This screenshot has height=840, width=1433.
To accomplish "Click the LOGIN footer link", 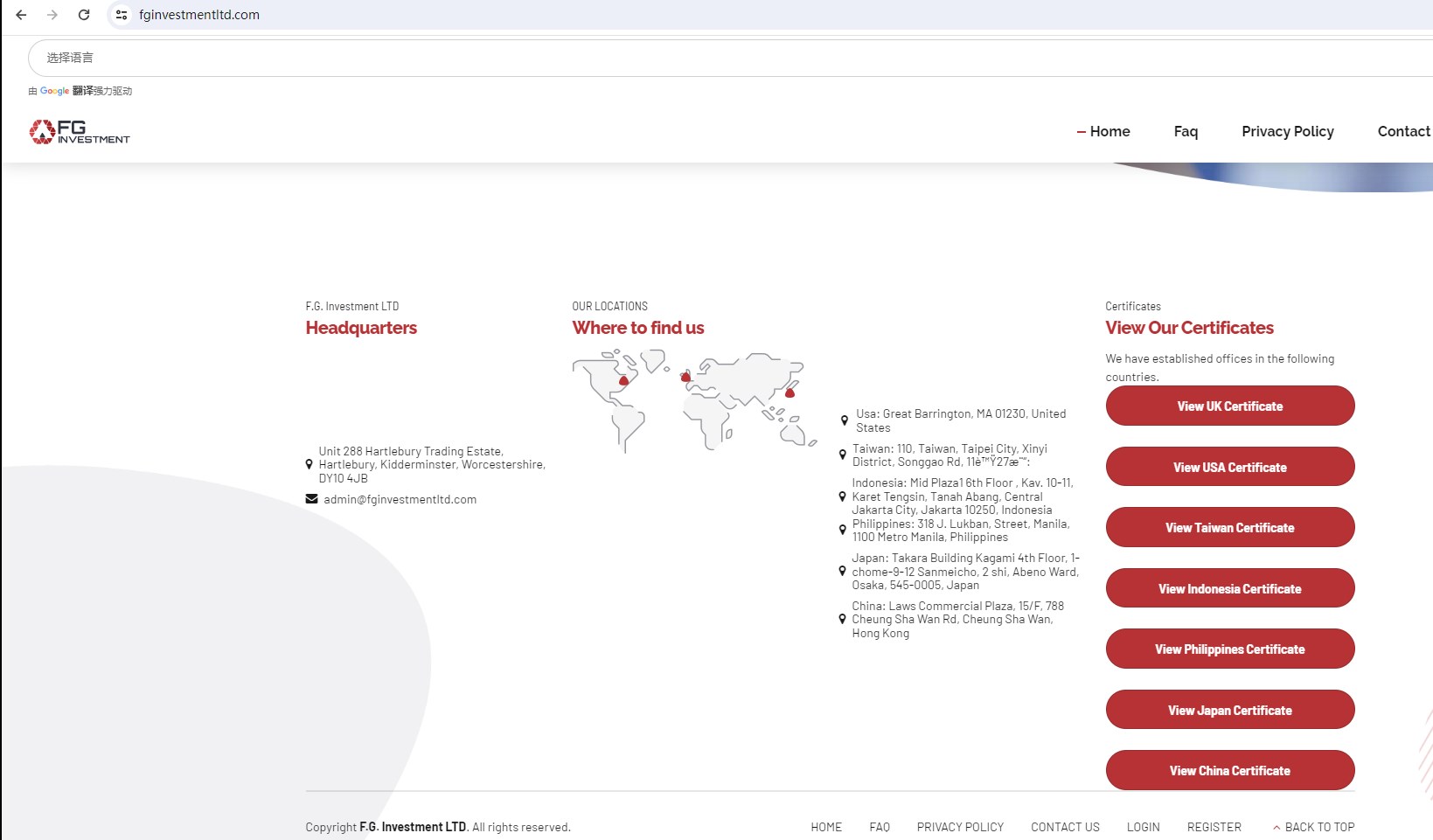I will tap(1143, 827).
